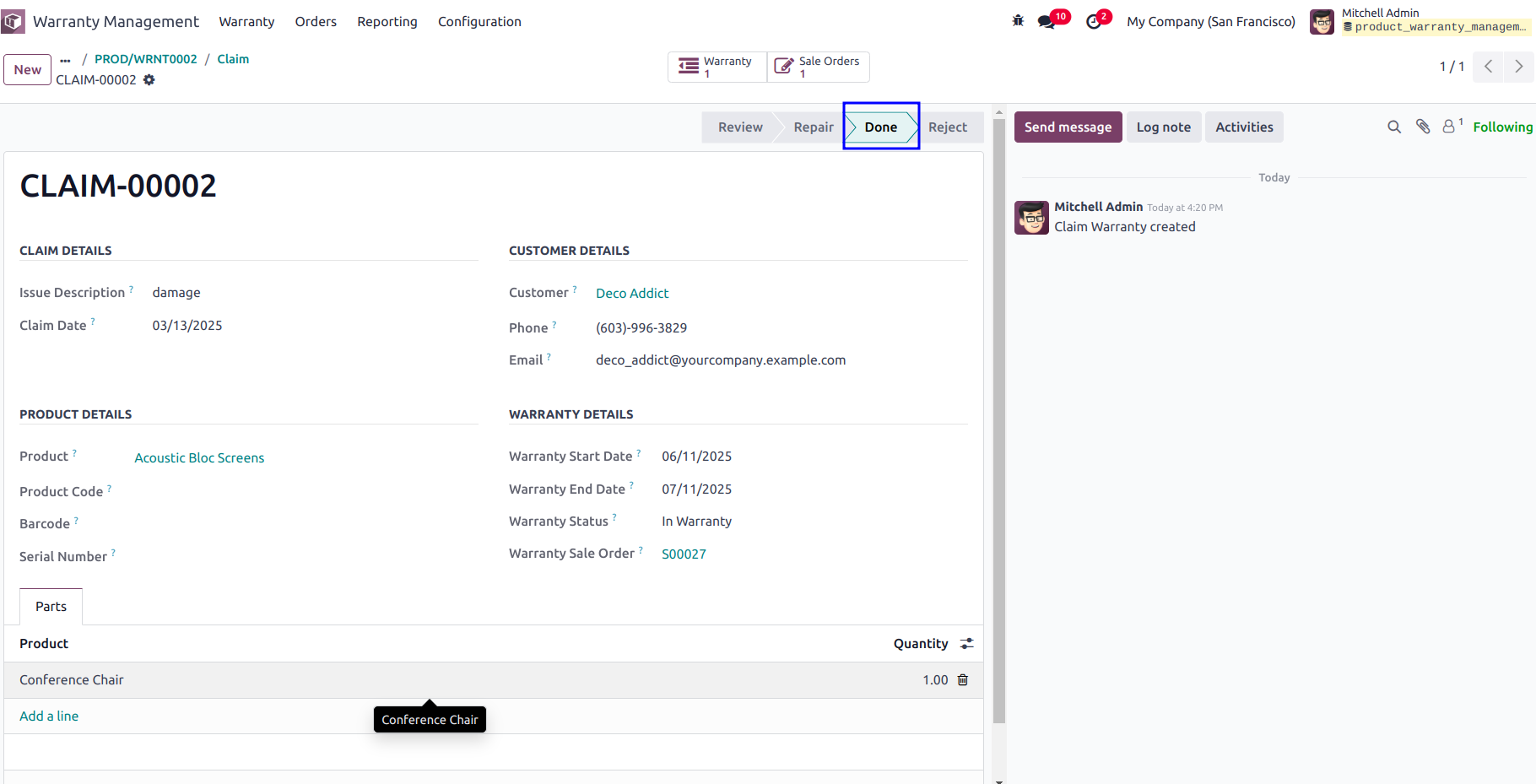This screenshot has height=784, width=1536.
Task: Open the conversations chat icon with 10 badge
Action: click(1049, 21)
